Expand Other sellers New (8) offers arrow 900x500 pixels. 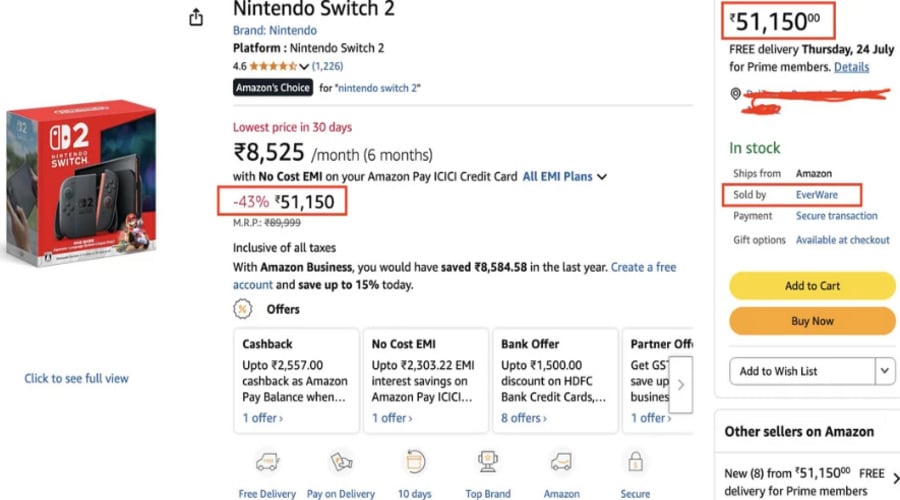coord(895,478)
